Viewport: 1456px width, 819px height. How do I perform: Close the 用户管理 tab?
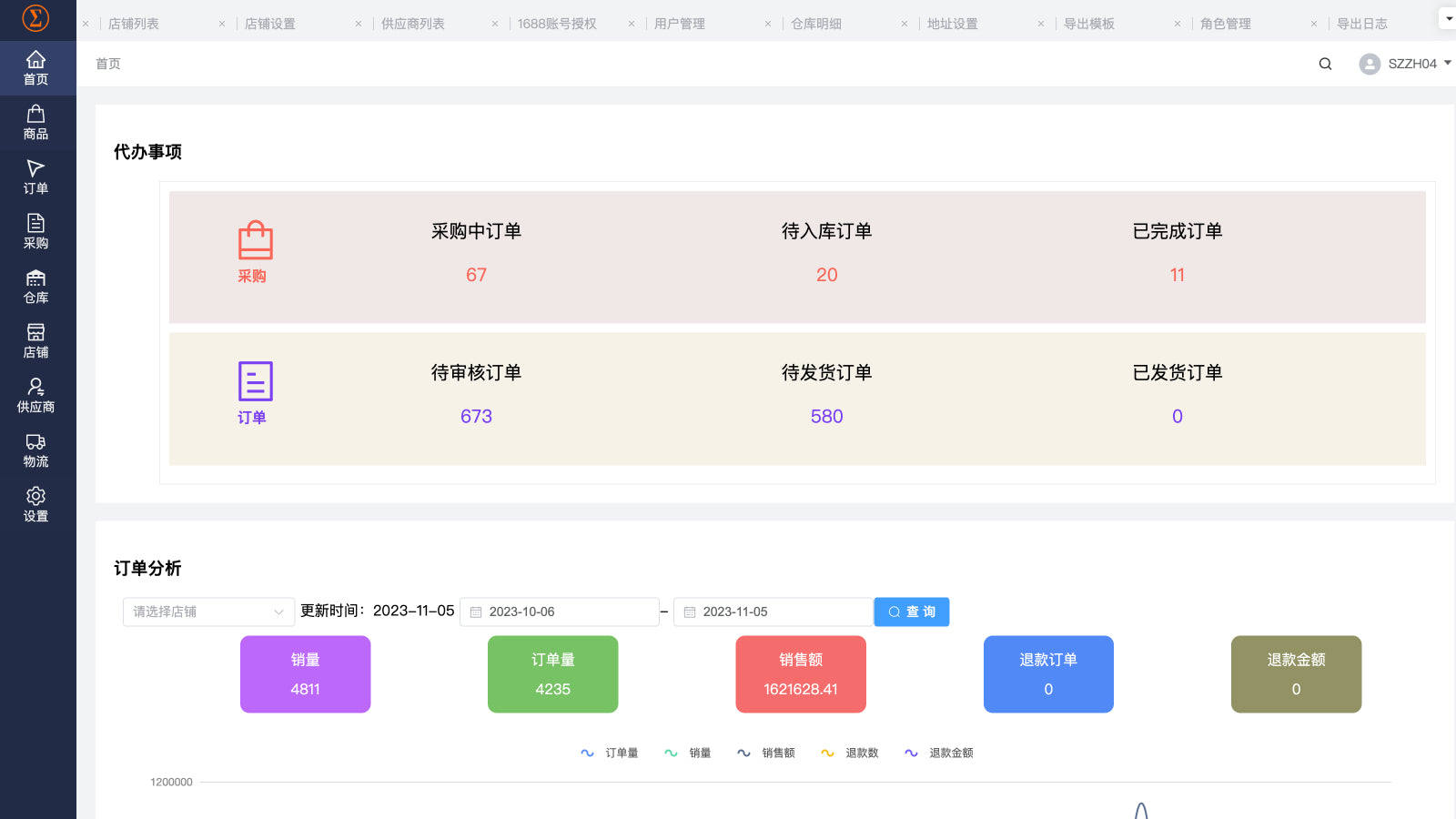pyautogui.click(x=768, y=24)
